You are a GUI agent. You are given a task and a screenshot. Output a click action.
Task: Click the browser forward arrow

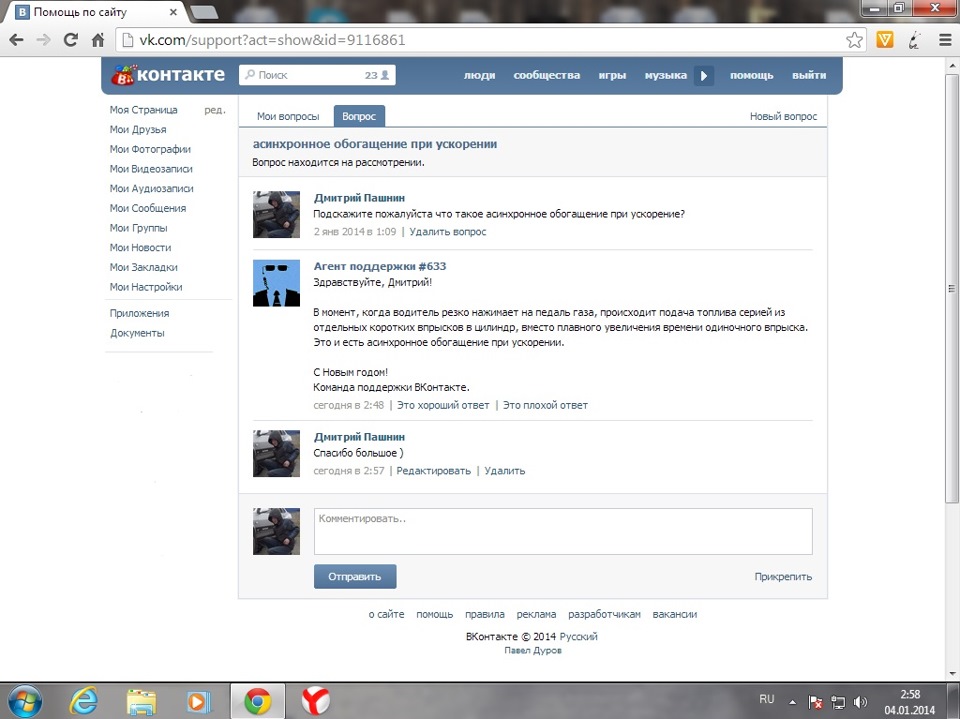(x=43, y=40)
